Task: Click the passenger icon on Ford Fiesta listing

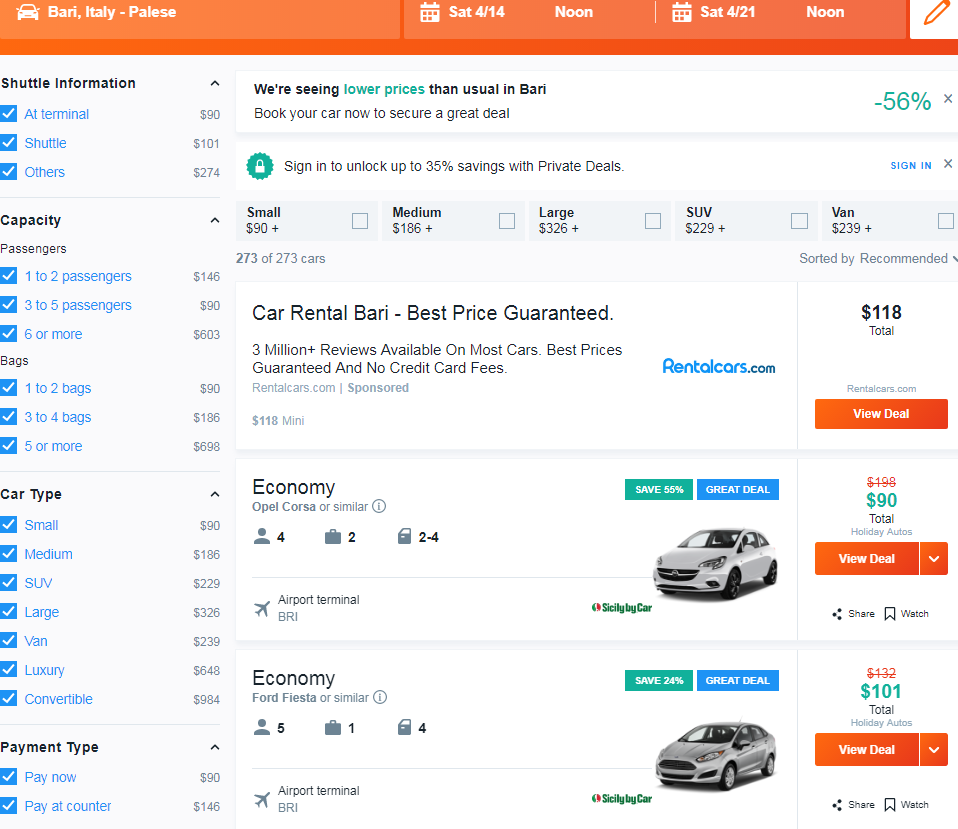Action: (261, 727)
